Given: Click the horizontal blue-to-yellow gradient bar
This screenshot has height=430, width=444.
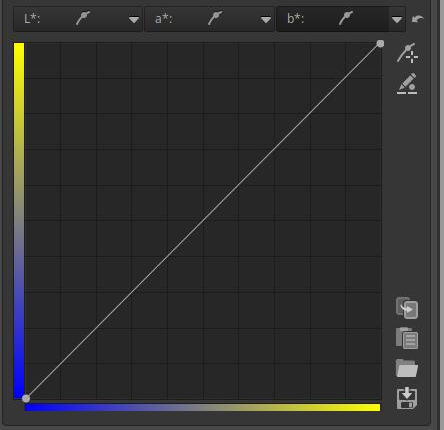Looking at the screenshot, I should pos(203,407).
